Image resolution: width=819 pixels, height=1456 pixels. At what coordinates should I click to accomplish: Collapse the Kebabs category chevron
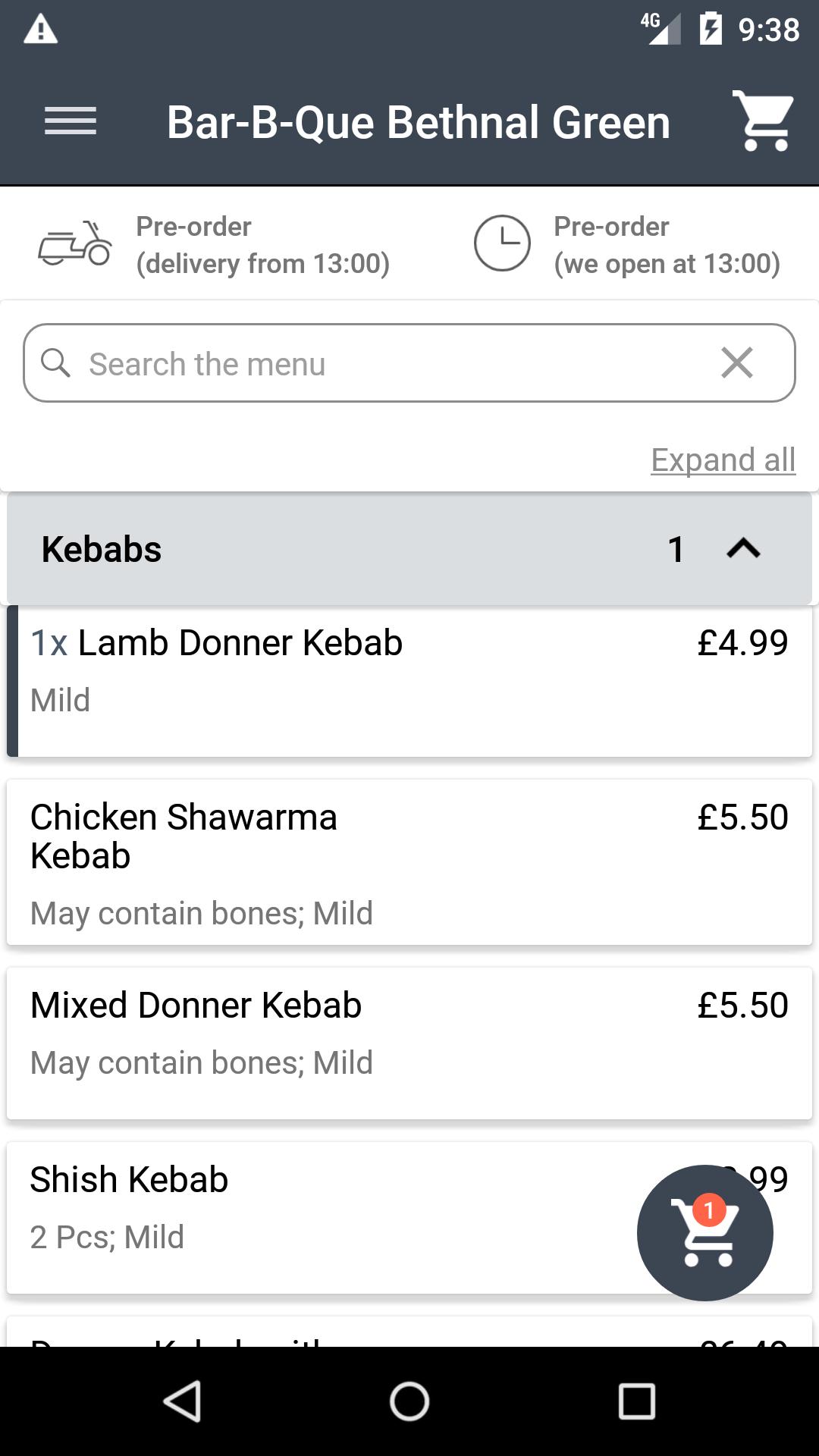743,548
